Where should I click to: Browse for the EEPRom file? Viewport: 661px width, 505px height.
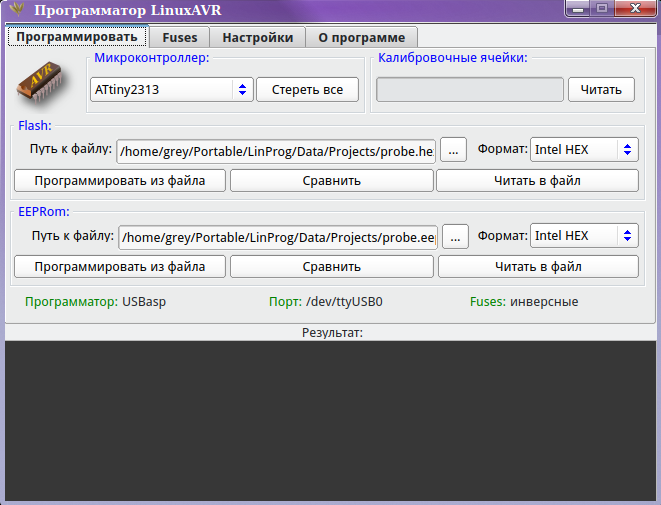coord(455,236)
